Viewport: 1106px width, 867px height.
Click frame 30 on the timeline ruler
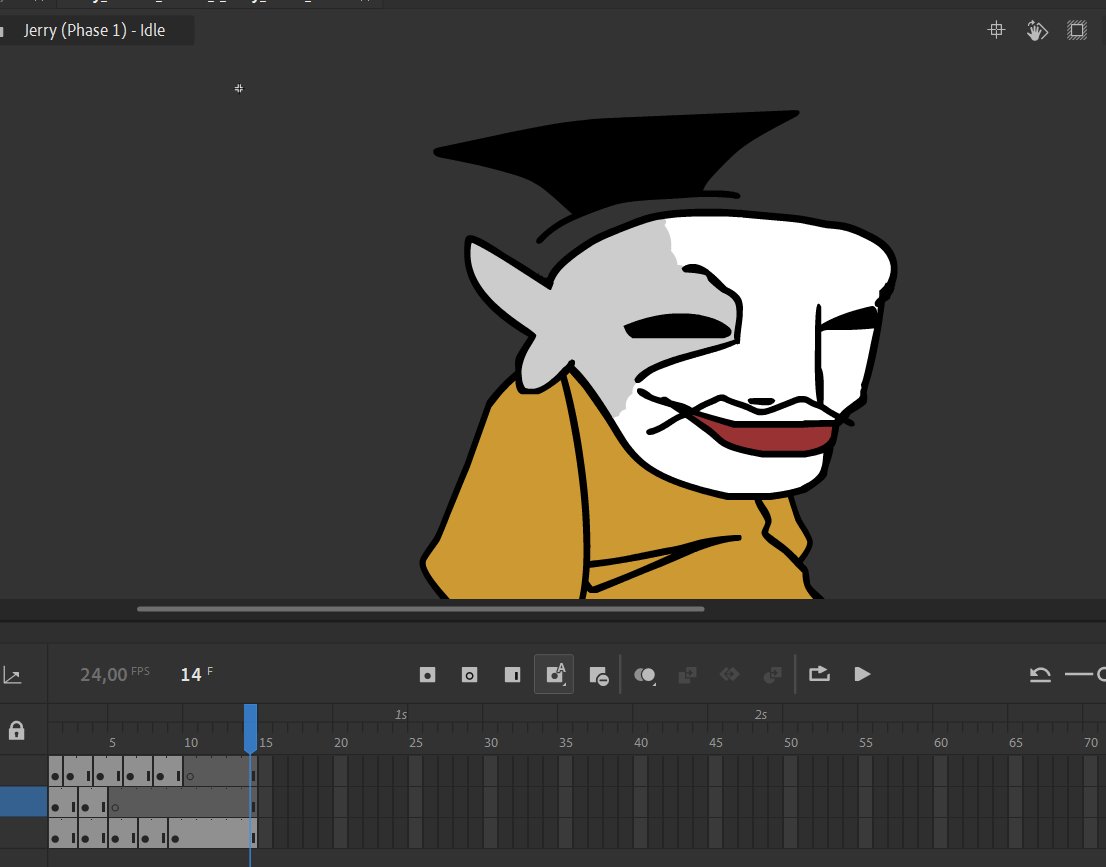[491, 742]
